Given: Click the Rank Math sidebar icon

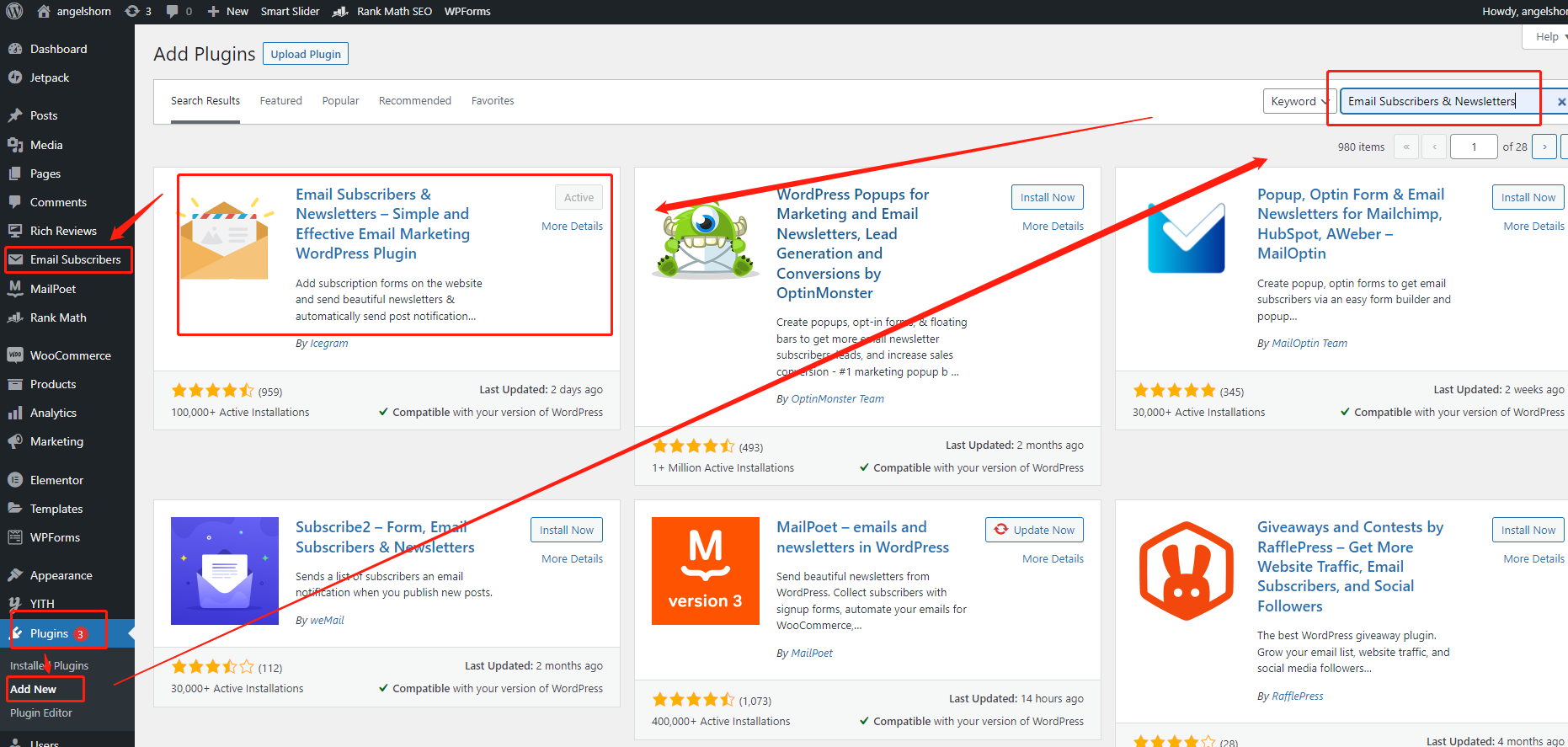Looking at the screenshot, I should coord(15,317).
